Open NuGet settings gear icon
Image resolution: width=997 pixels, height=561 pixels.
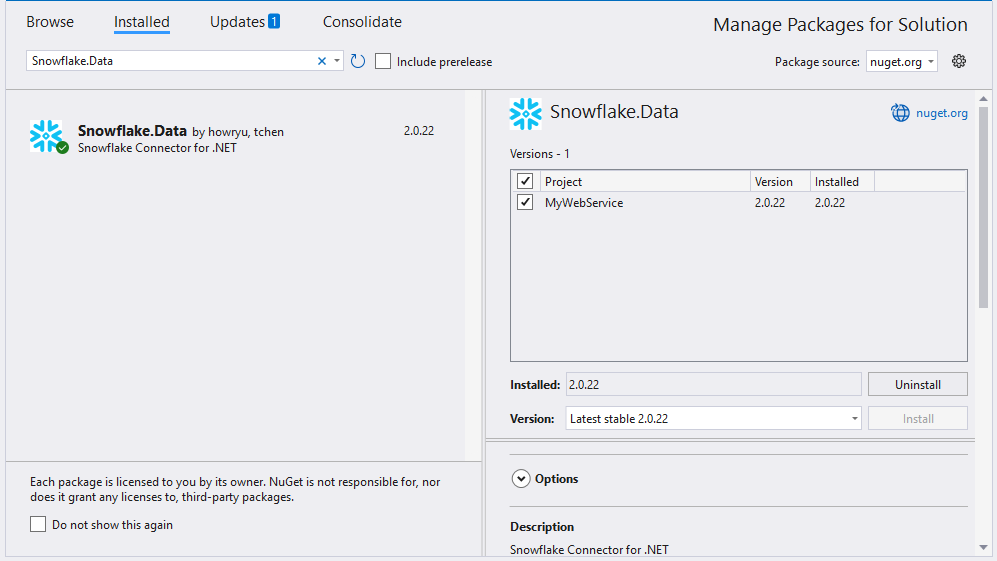click(959, 61)
